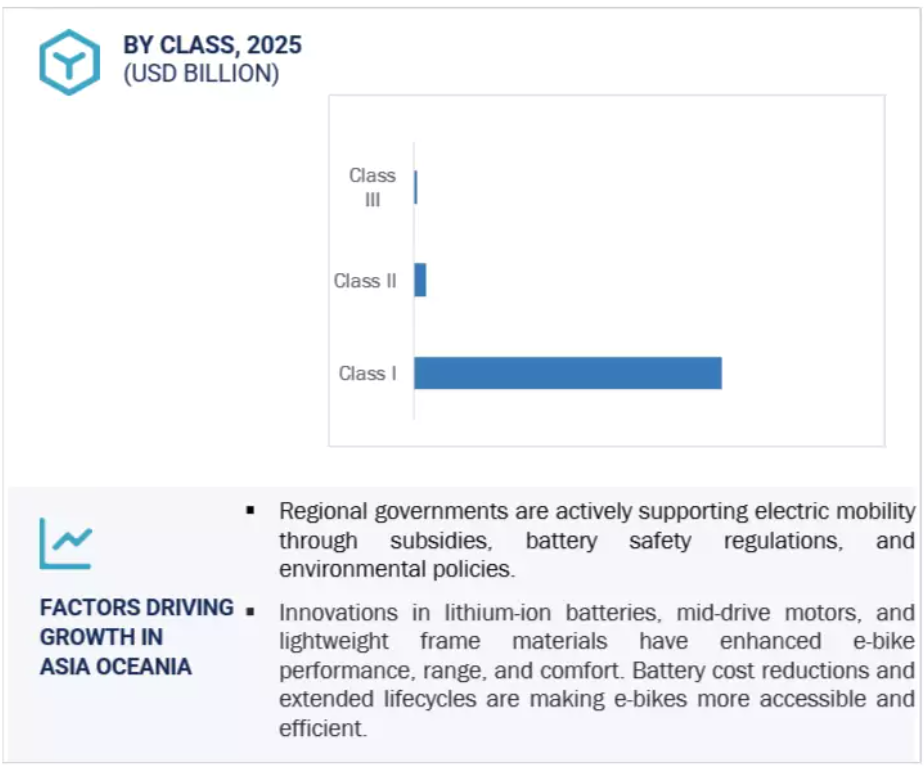Click the hexagon cube icon beside the title
Screen dimensions: 924x768
coord(70,62)
